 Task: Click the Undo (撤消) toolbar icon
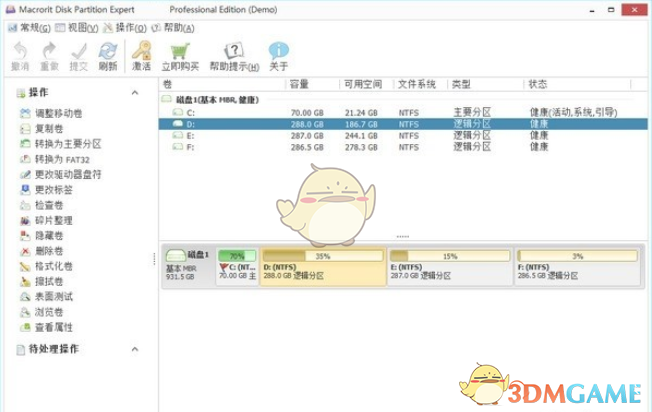coord(20,51)
